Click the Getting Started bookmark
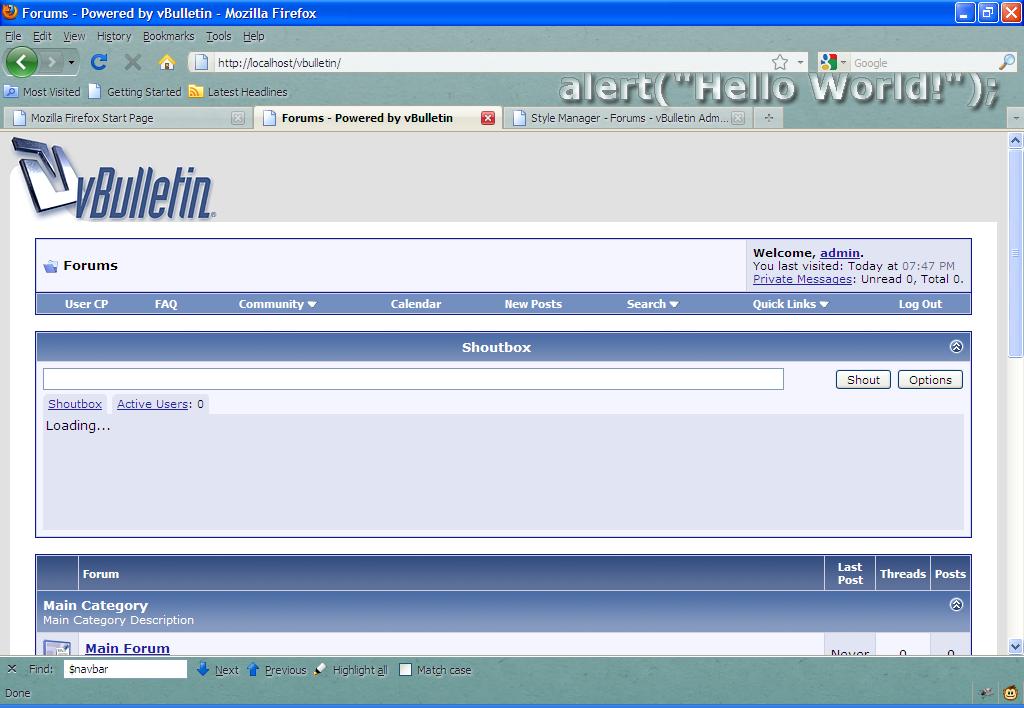This screenshot has width=1024, height=708. click(x=135, y=91)
